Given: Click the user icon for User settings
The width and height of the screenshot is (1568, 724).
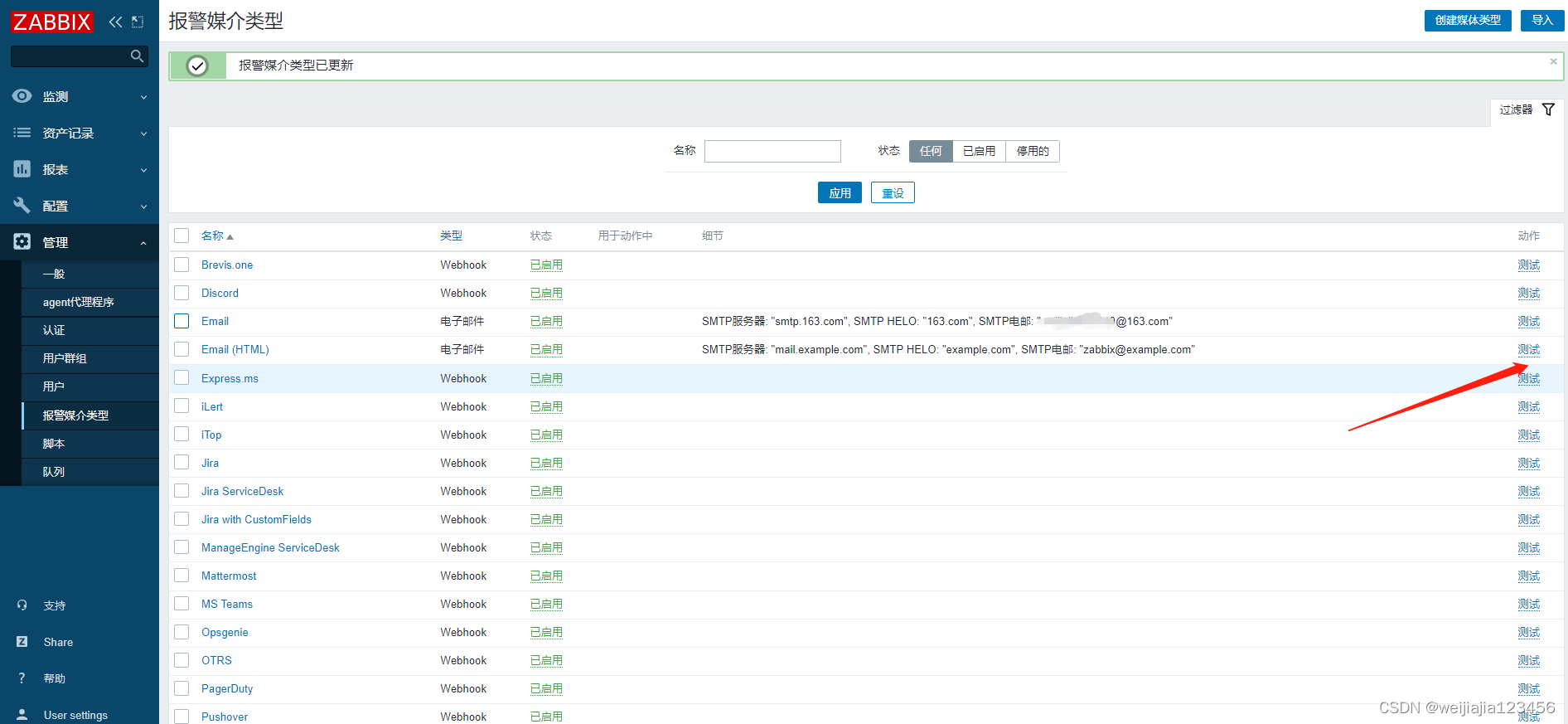Looking at the screenshot, I should pyautogui.click(x=22, y=715).
